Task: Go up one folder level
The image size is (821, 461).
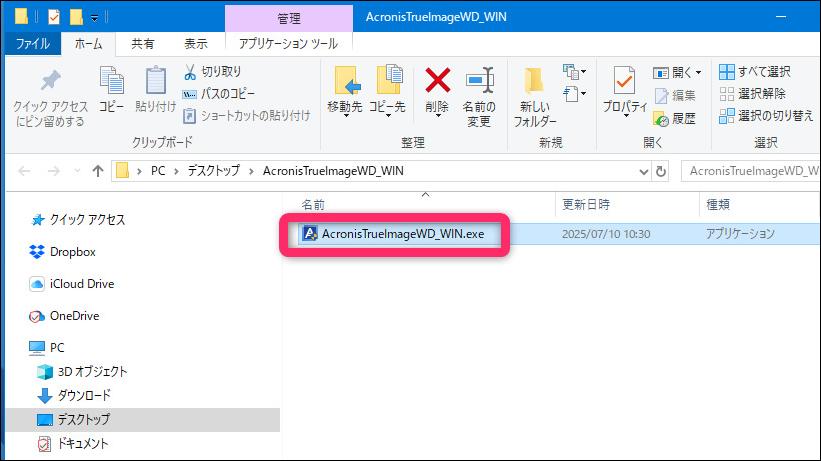Action: pos(98,171)
